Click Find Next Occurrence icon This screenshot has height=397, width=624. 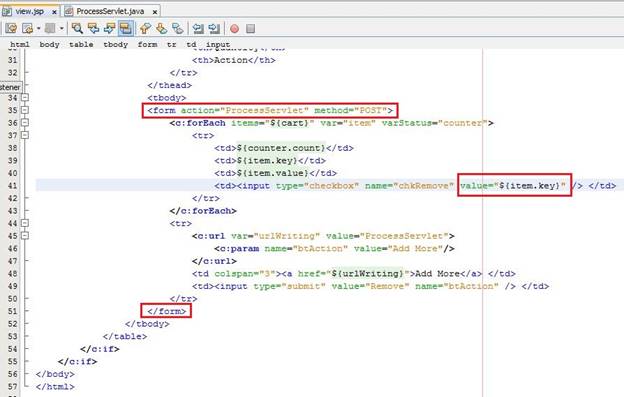(x=109, y=28)
